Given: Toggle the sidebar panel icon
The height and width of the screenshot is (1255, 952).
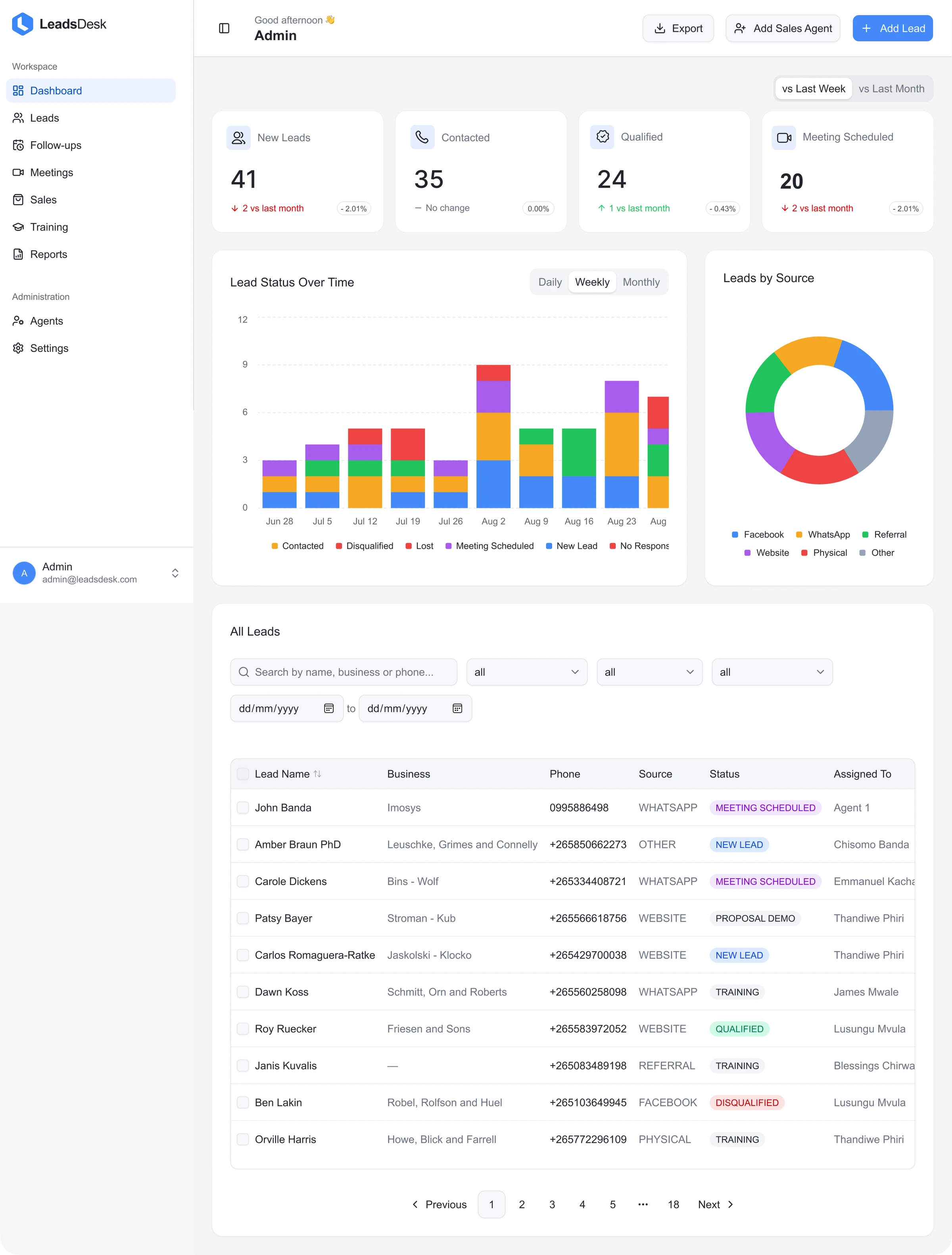Looking at the screenshot, I should coord(224,29).
